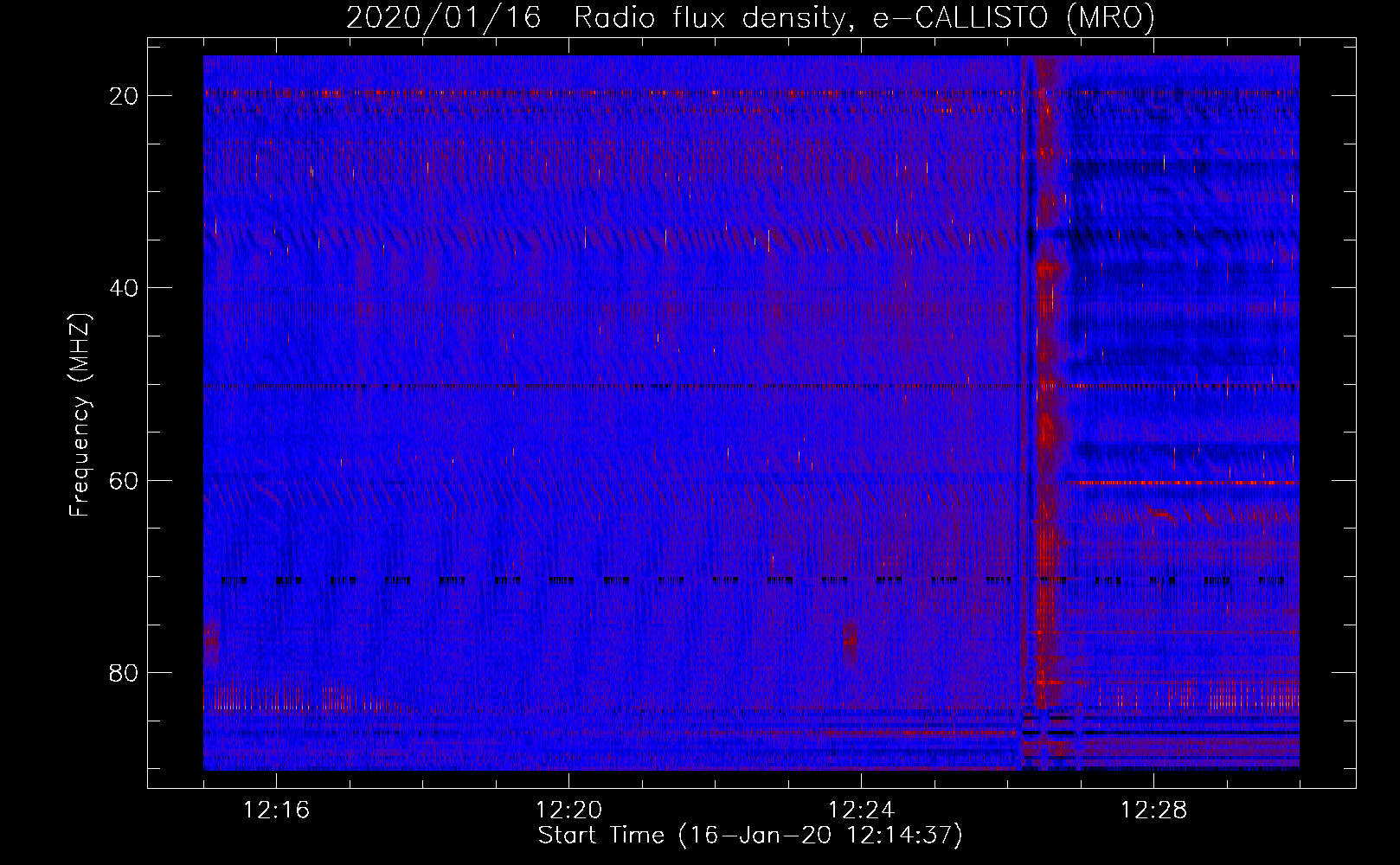Click the '40' frequency tick label
Image resolution: width=1400 pixels, height=865 pixels.
[125, 288]
